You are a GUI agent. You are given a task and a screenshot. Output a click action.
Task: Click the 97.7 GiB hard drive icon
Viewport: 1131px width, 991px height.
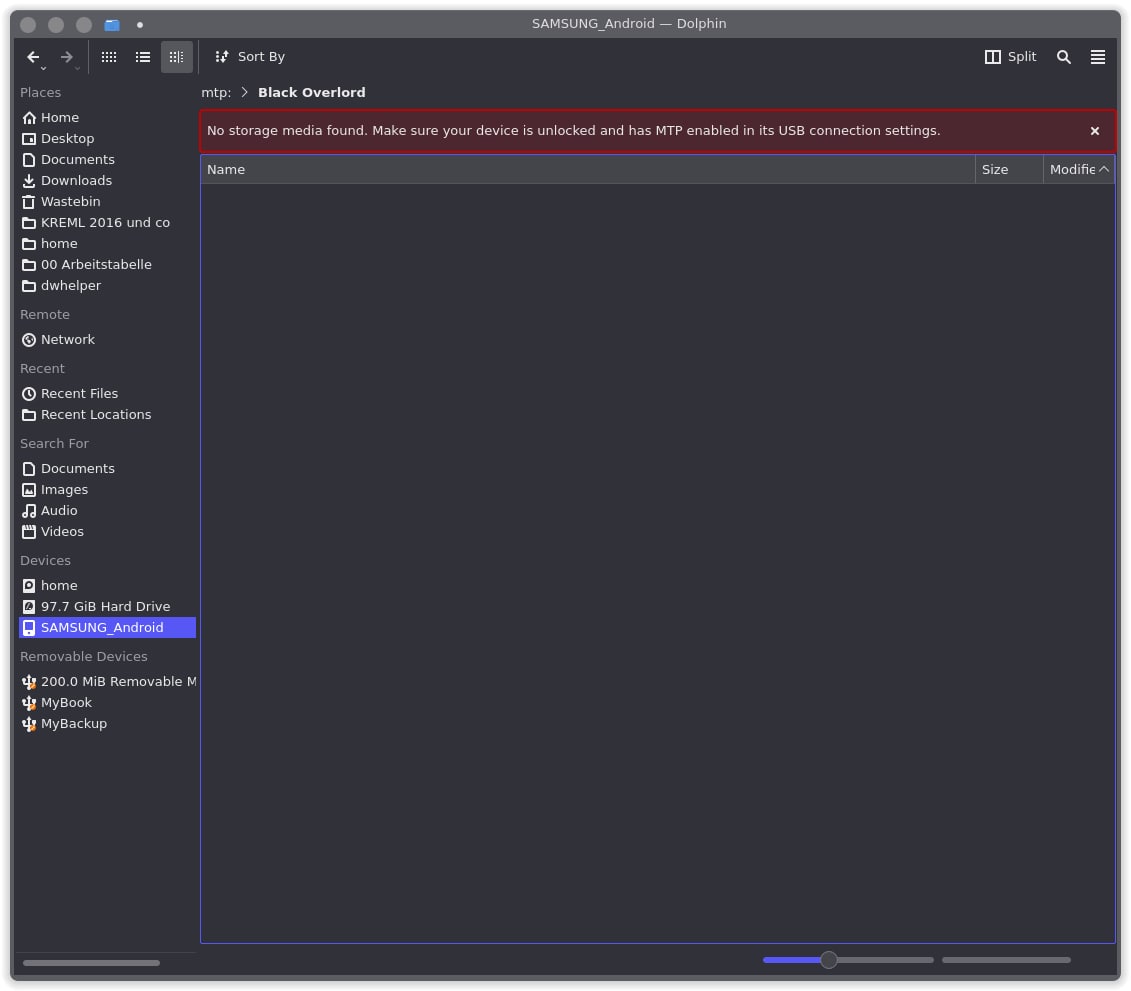point(29,607)
